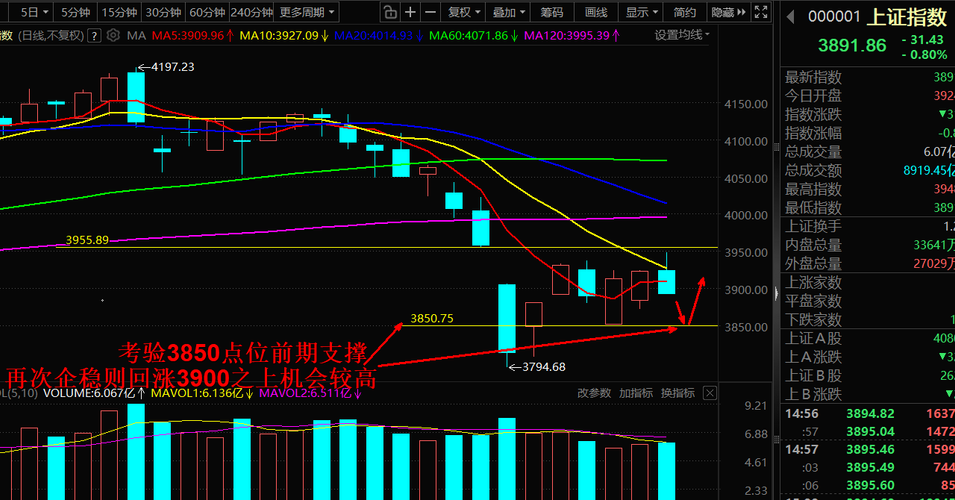Viewport: 955px width, 500px height.
Task: Switch to 60分钟 period tab
Action: (x=207, y=12)
